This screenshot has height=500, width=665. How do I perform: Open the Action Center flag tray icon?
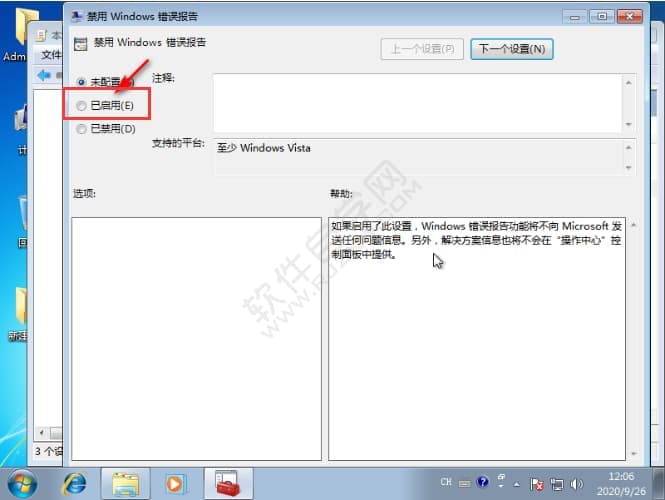[536, 483]
